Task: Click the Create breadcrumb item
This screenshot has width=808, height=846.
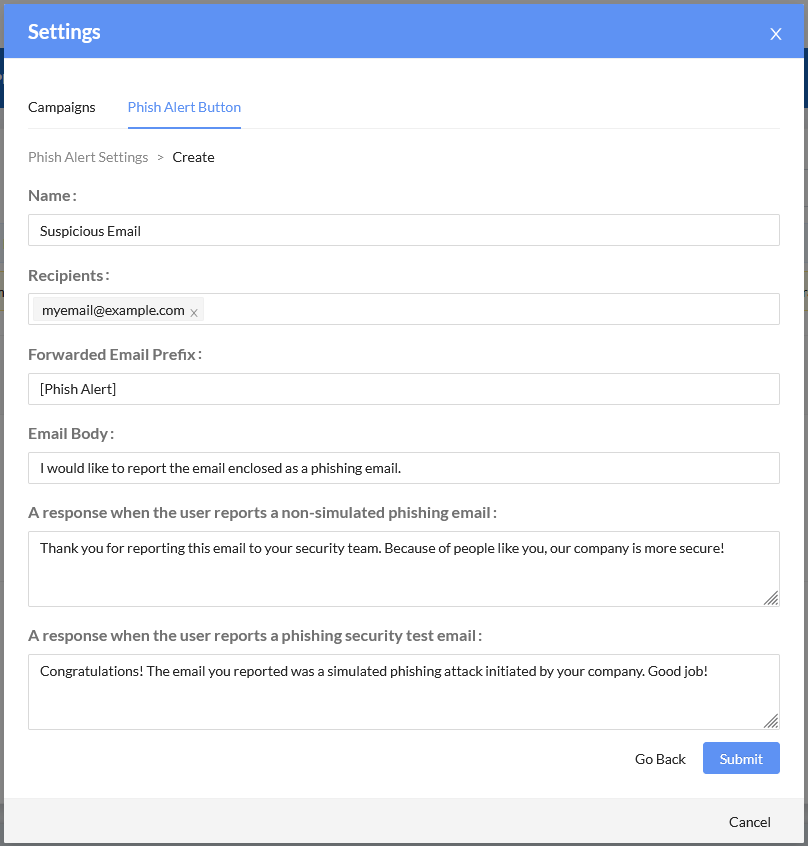Action: tap(193, 157)
